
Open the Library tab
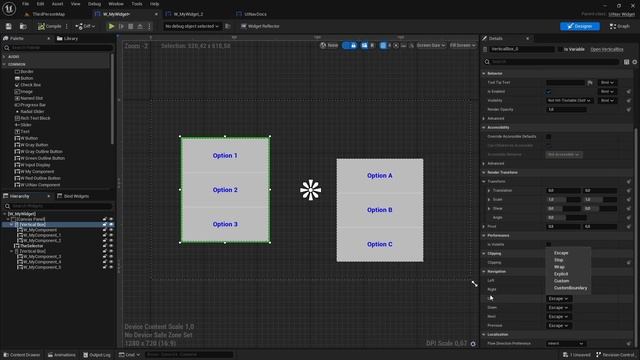[x=67, y=38]
